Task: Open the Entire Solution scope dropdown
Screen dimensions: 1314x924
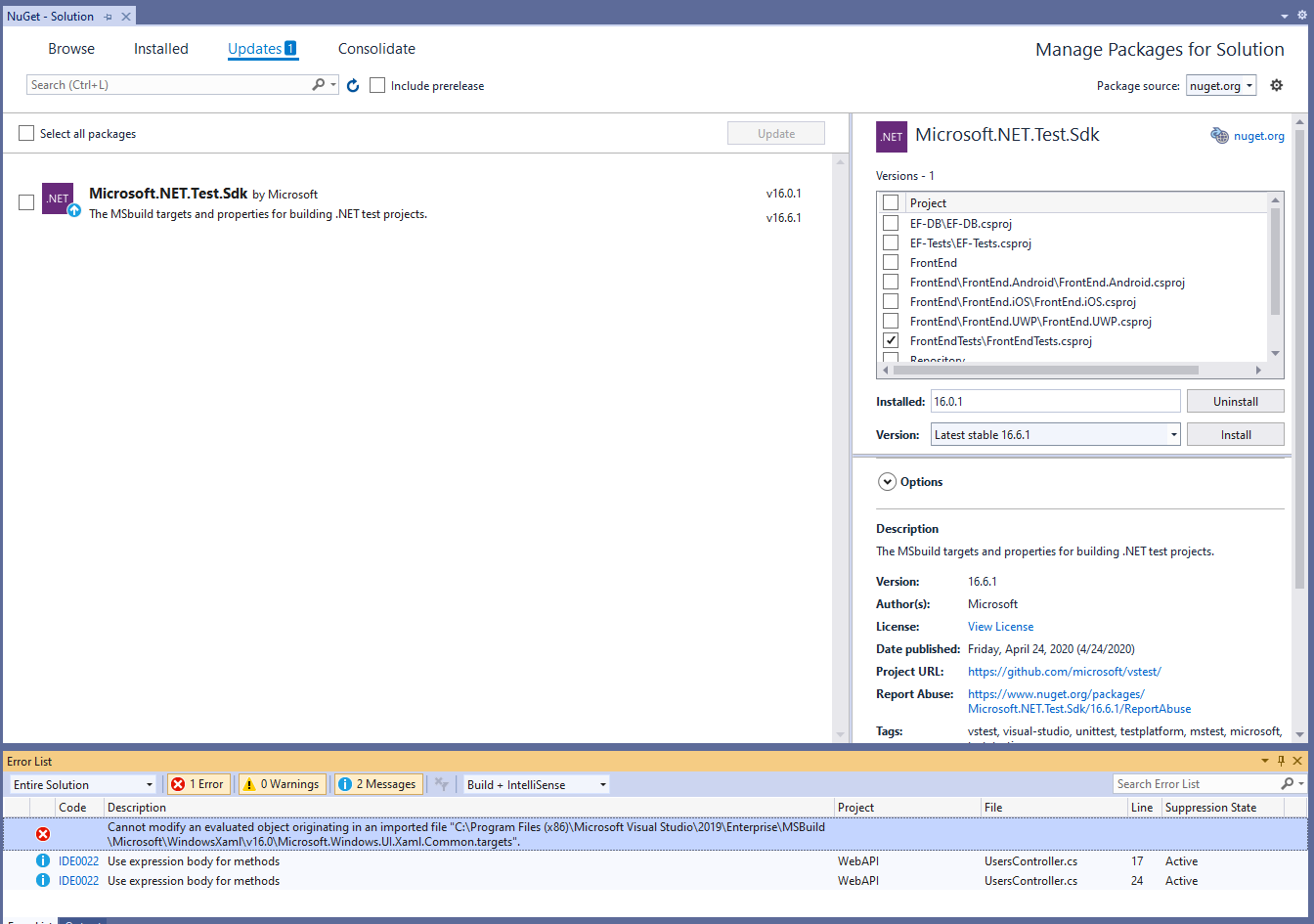Action: (x=83, y=784)
